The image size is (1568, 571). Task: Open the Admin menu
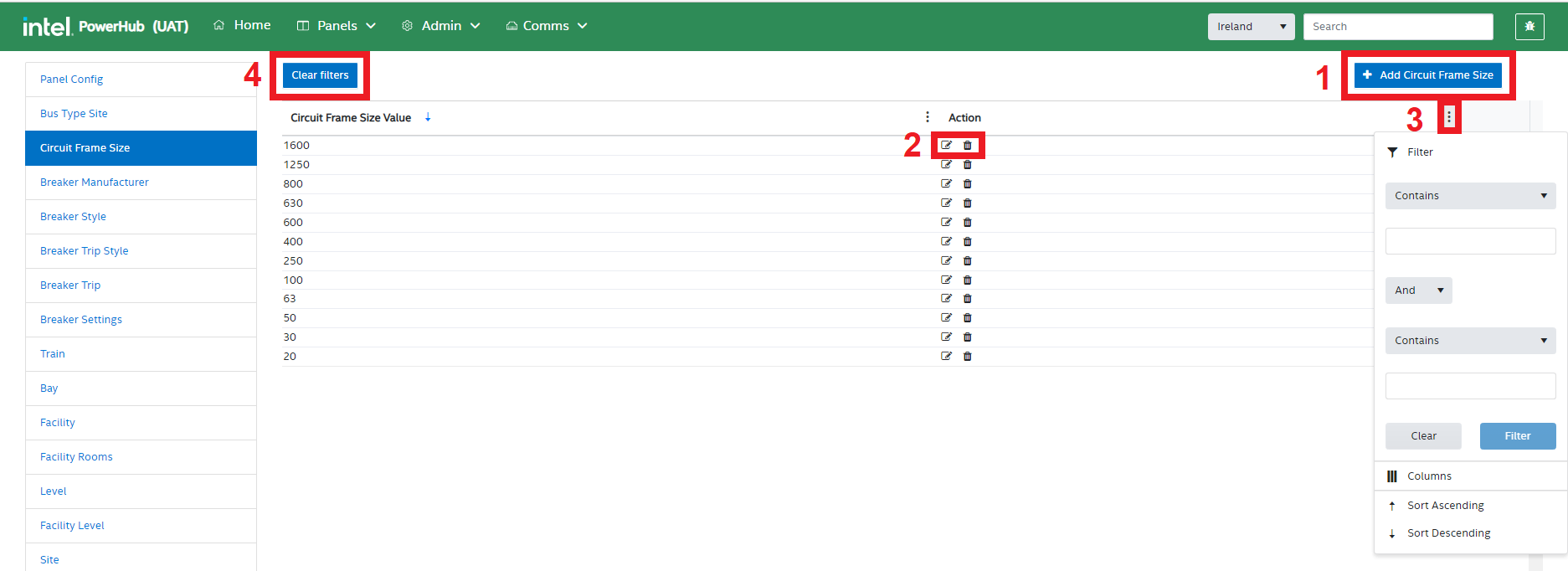click(441, 26)
